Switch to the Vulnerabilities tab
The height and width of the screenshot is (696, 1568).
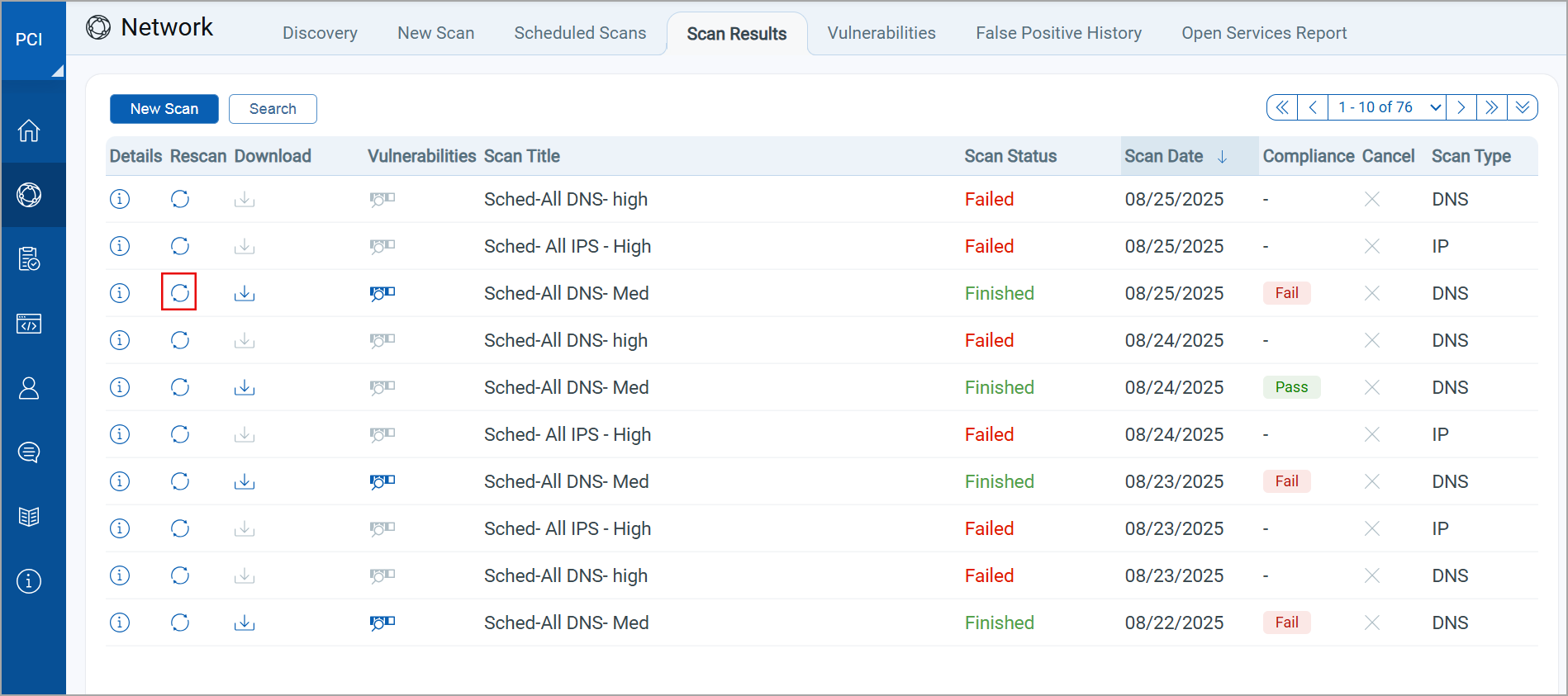pos(881,33)
